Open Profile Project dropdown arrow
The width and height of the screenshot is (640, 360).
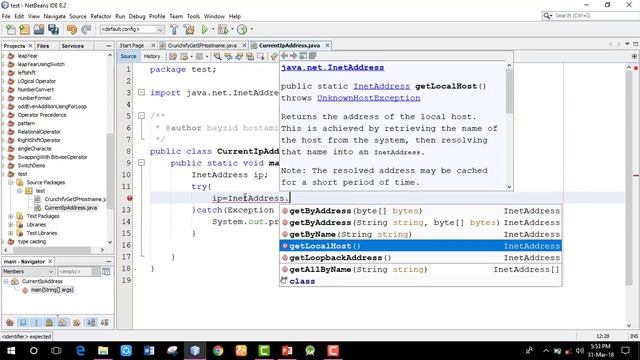pyautogui.click(x=251, y=29)
